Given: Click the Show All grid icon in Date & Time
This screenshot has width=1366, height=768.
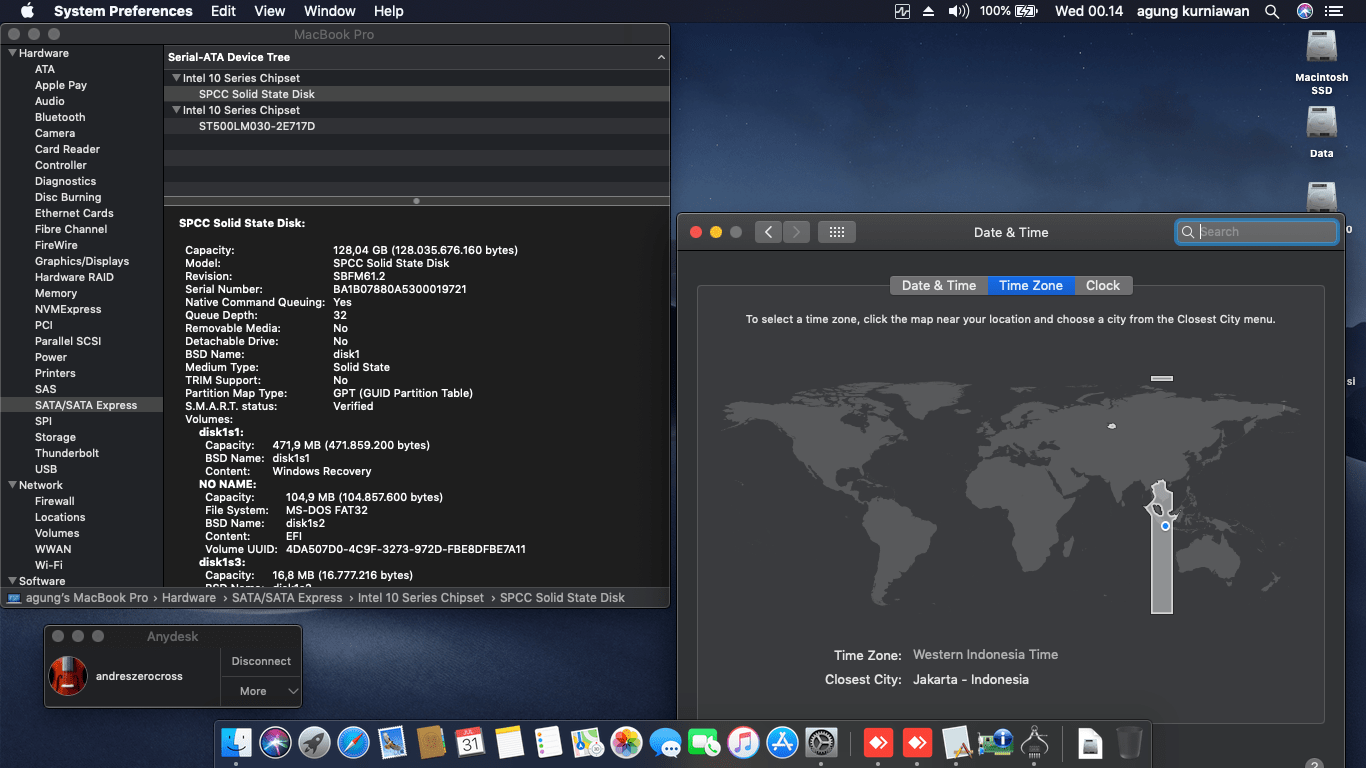Looking at the screenshot, I should point(836,231).
